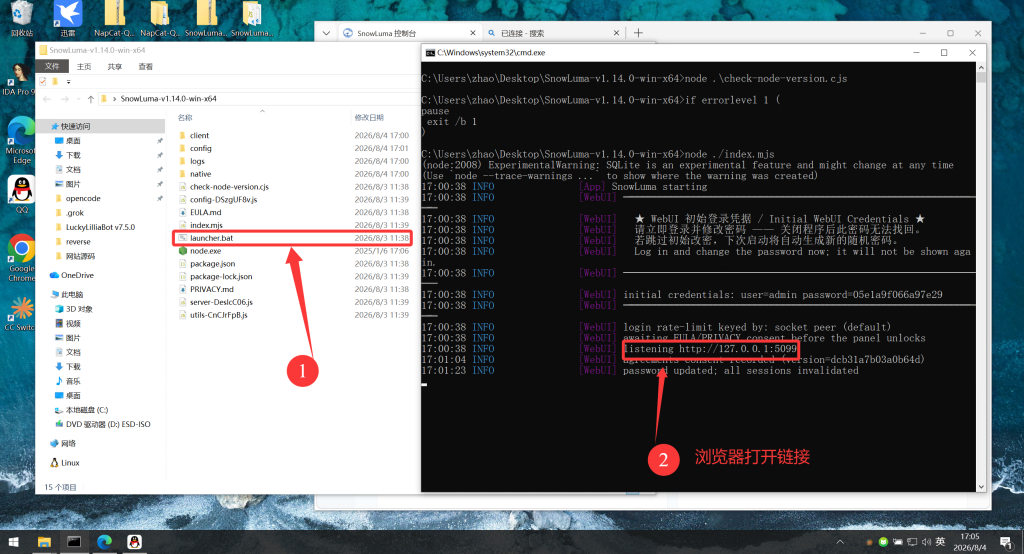1024x554 pixels.
Task: Open the 文件 menu in Explorer
Action: pos(52,66)
